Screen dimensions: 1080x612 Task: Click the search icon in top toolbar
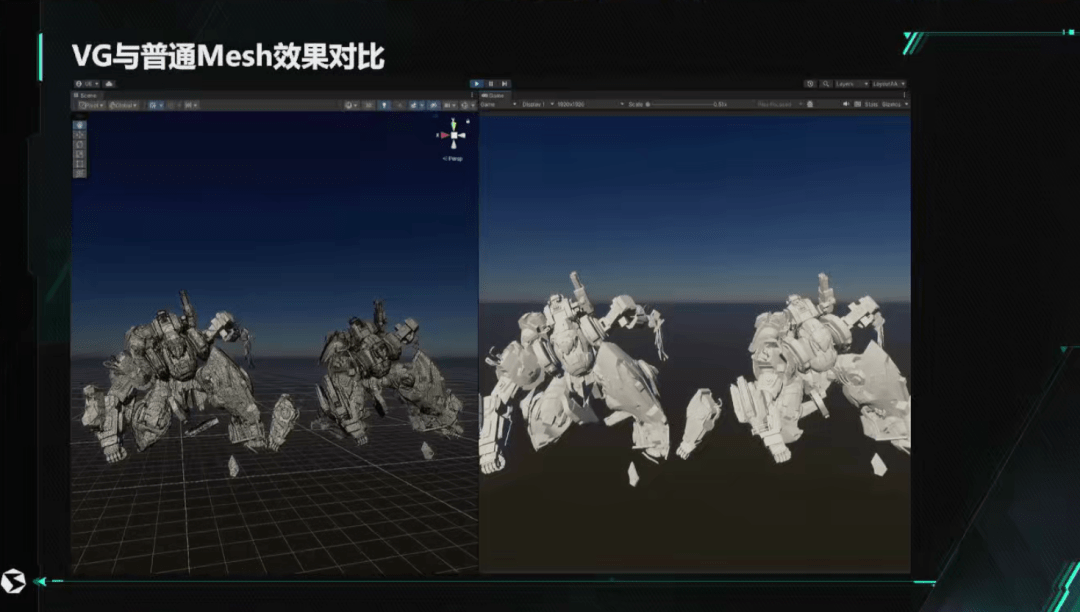pyautogui.click(x=824, y=84)
